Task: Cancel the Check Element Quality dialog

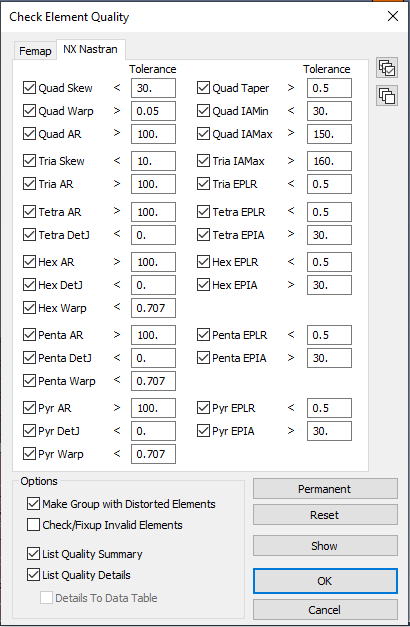Action: point(325,610)
